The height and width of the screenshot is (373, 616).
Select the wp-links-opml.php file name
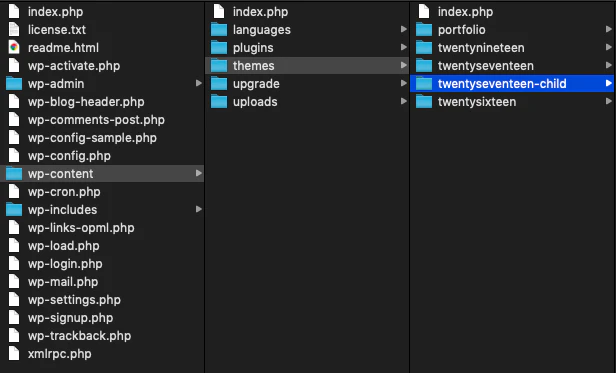tap(81, 228)
